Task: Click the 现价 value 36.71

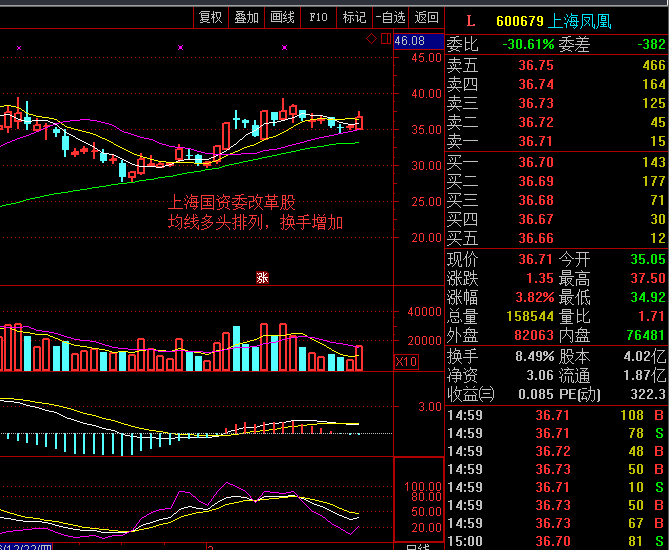Action: (x=535, y=259)
